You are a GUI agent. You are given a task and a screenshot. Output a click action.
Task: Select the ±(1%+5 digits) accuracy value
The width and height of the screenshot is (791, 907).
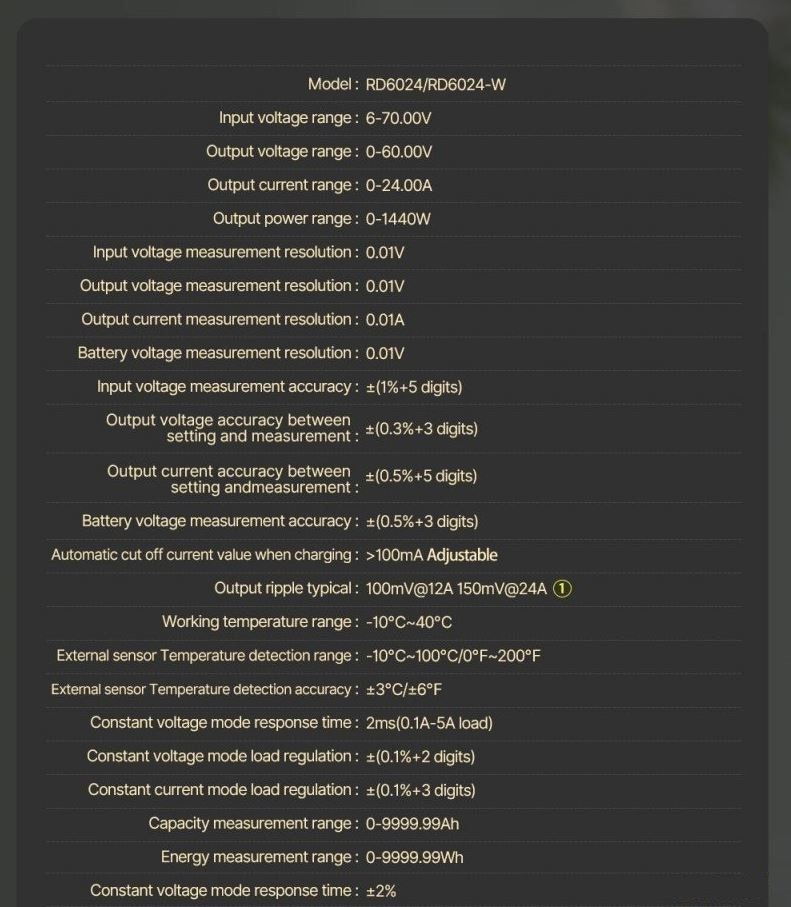(414, 387)
